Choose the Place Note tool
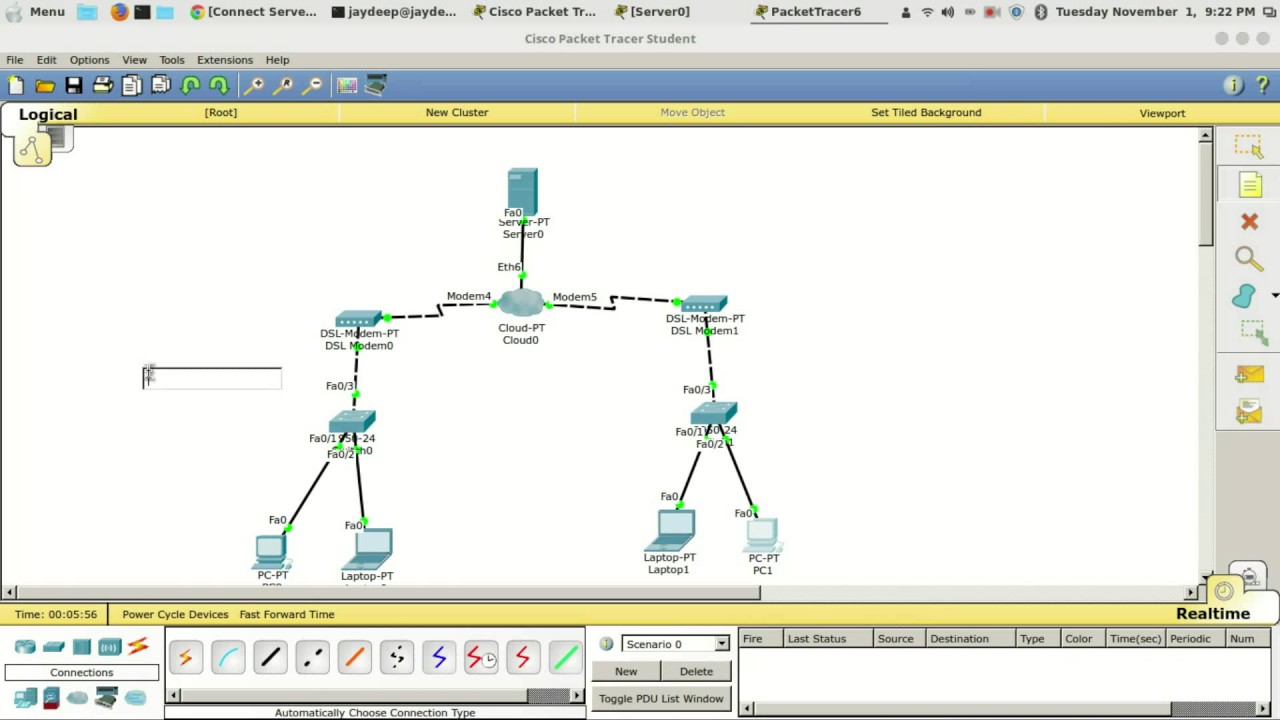 click(1249, 184)
